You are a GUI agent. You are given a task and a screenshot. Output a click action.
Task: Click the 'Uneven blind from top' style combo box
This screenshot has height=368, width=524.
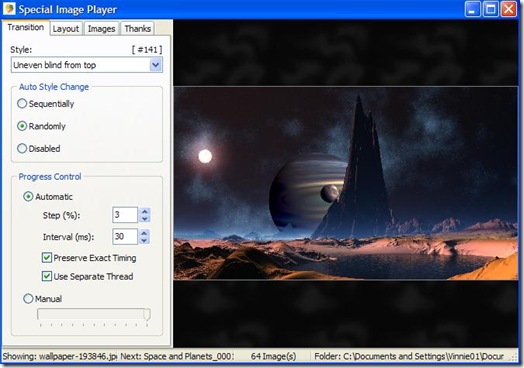tap(87, 65)
